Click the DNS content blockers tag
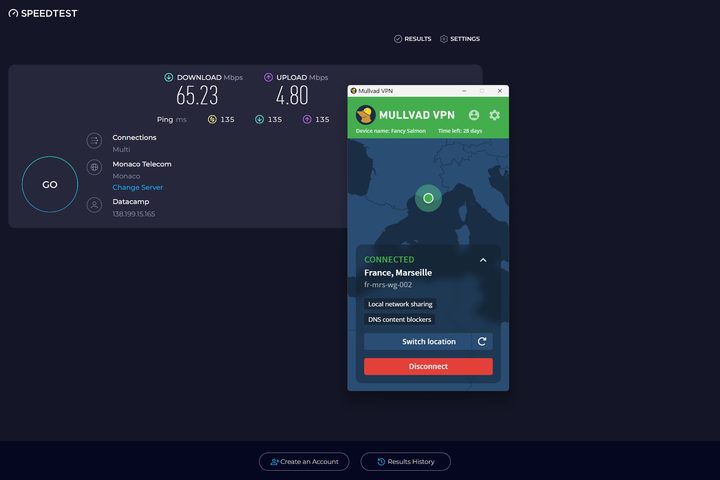 [x=399, y=319]
